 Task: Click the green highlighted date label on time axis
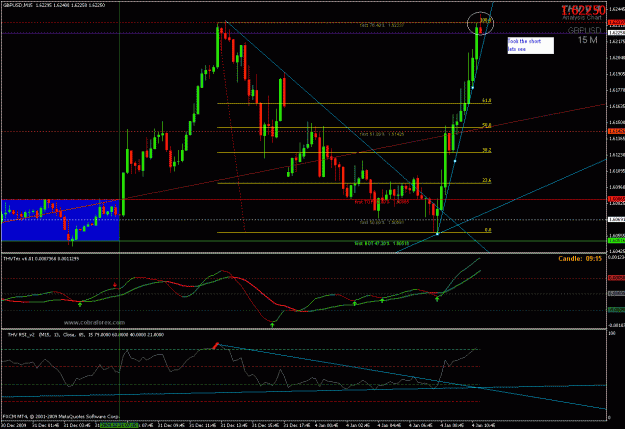coord(119,425)
